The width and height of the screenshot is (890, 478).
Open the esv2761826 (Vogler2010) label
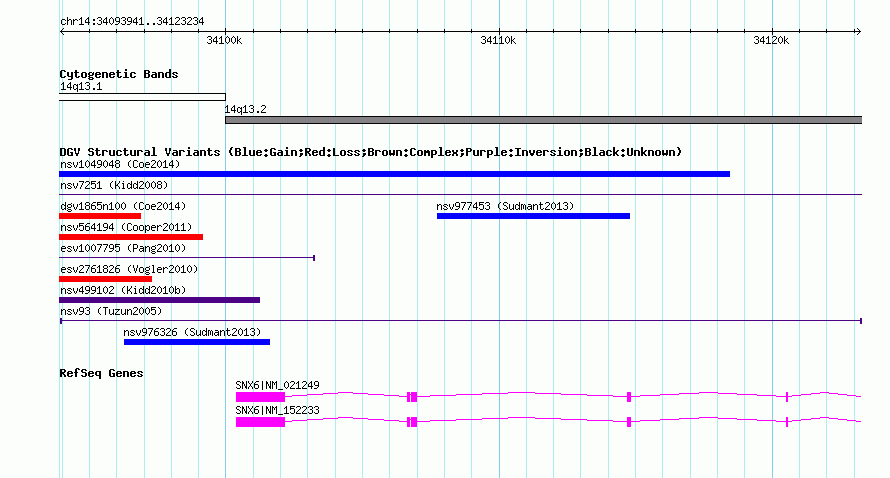129,269
